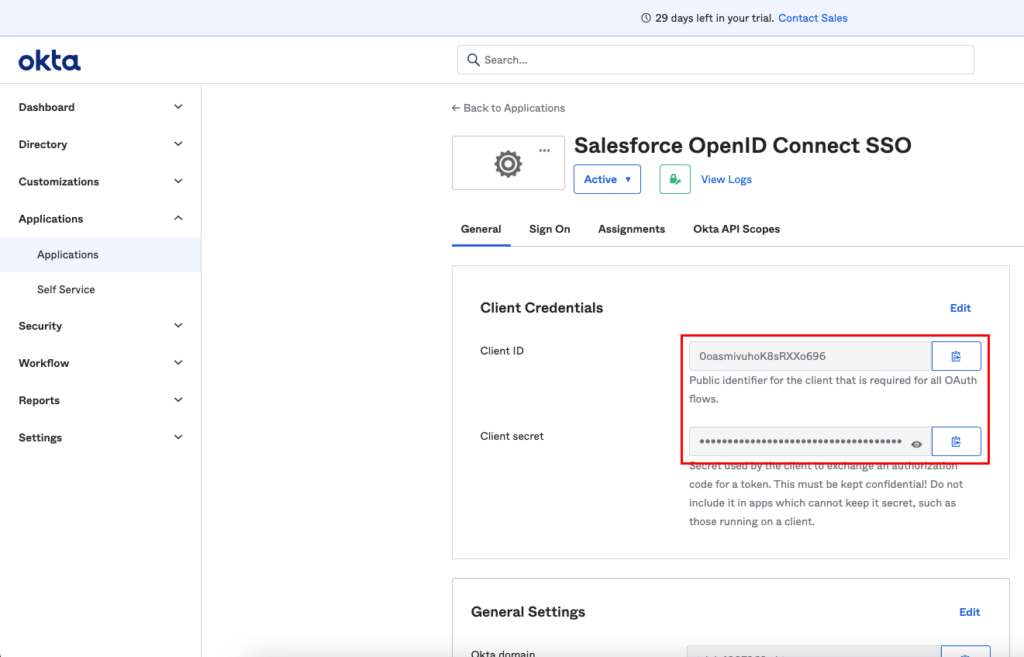The height and width of the screenshot is (657, 1024).
Task: Edit the Client Credentials section
Action: coord(960,308)
